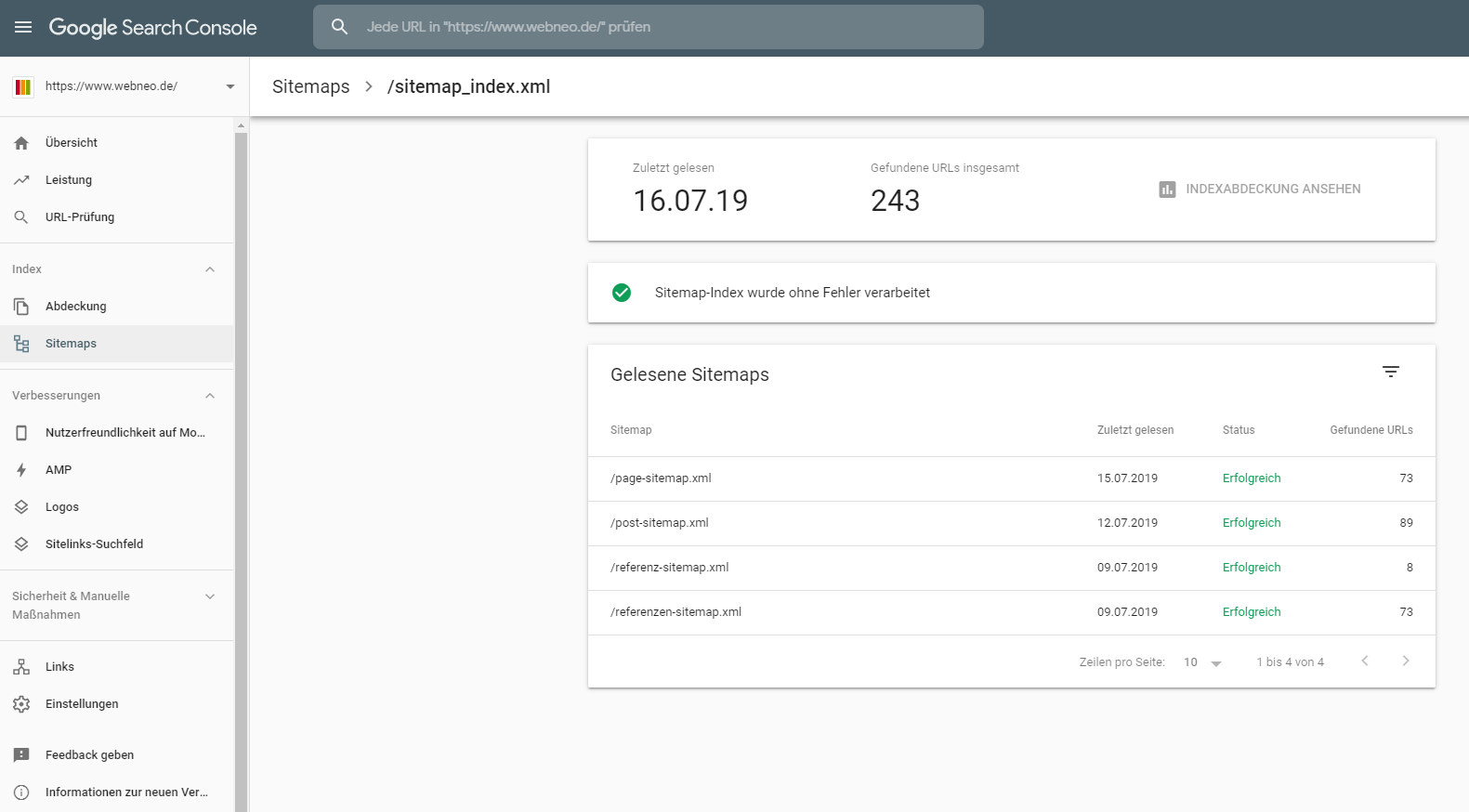Open the /post-sitemap.xml row
This screenshot has width=1469, height=812.
(x=660, y=523)
